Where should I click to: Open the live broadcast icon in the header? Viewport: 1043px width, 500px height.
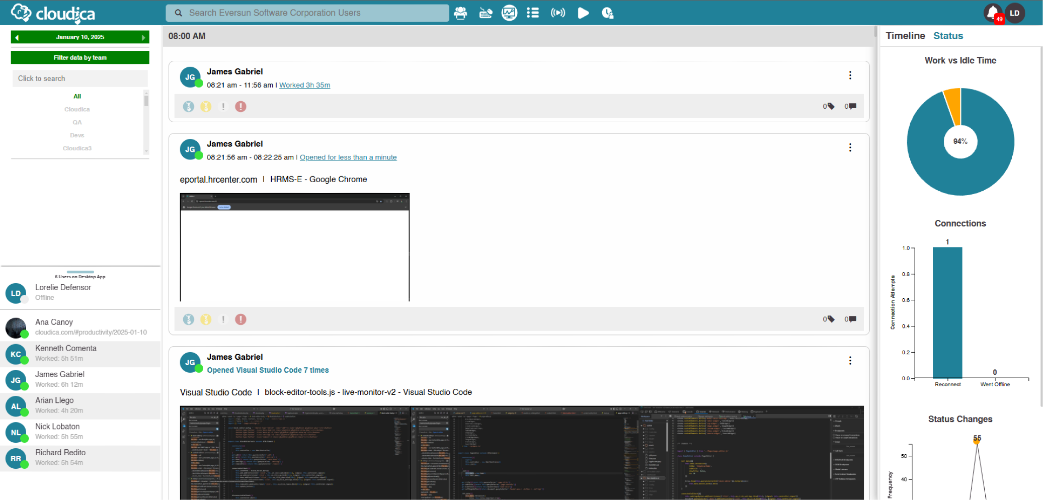557,13
